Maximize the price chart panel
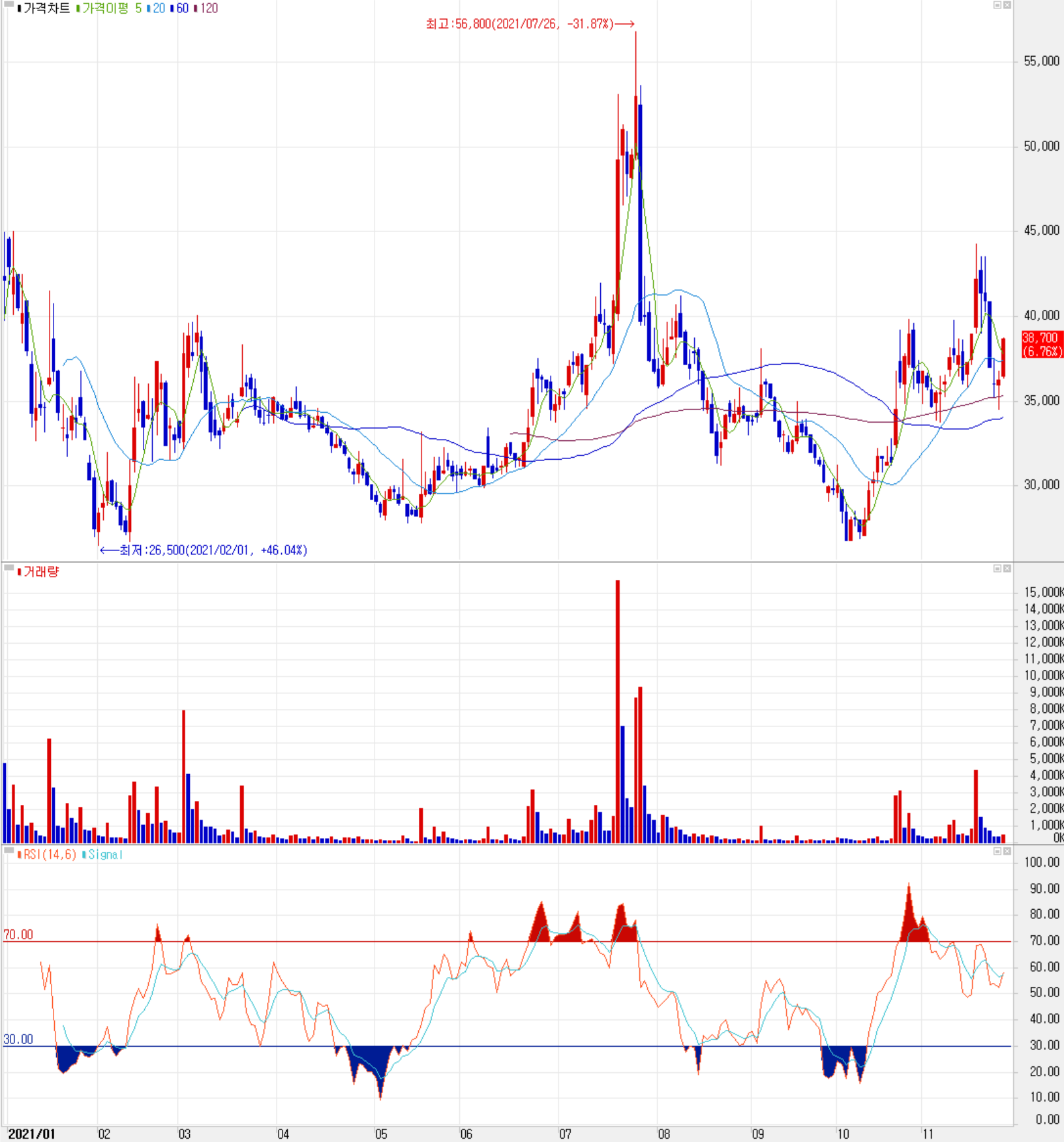The height and width of the screenshot is (1142, 1064). pos(997,5)
